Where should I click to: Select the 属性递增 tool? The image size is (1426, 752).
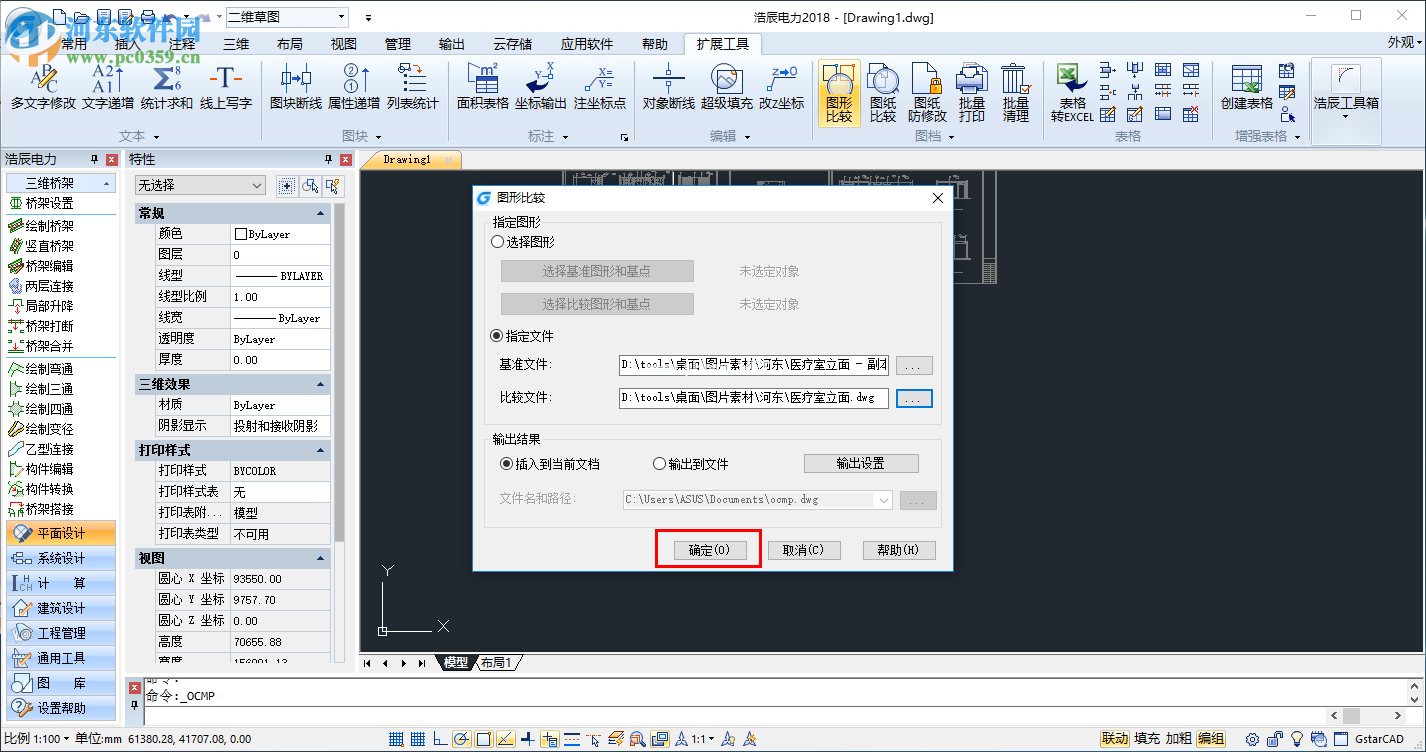[354, 87]
